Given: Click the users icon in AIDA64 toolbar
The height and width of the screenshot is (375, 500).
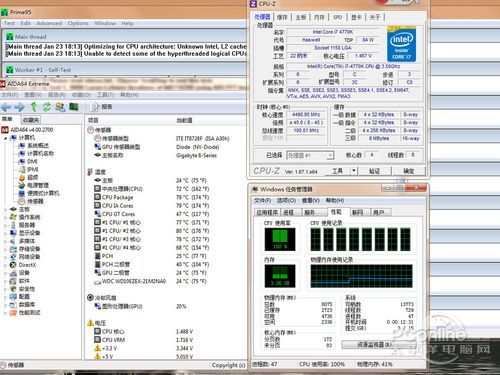Looking at the screenshot, I should click(x=60, y=107).
